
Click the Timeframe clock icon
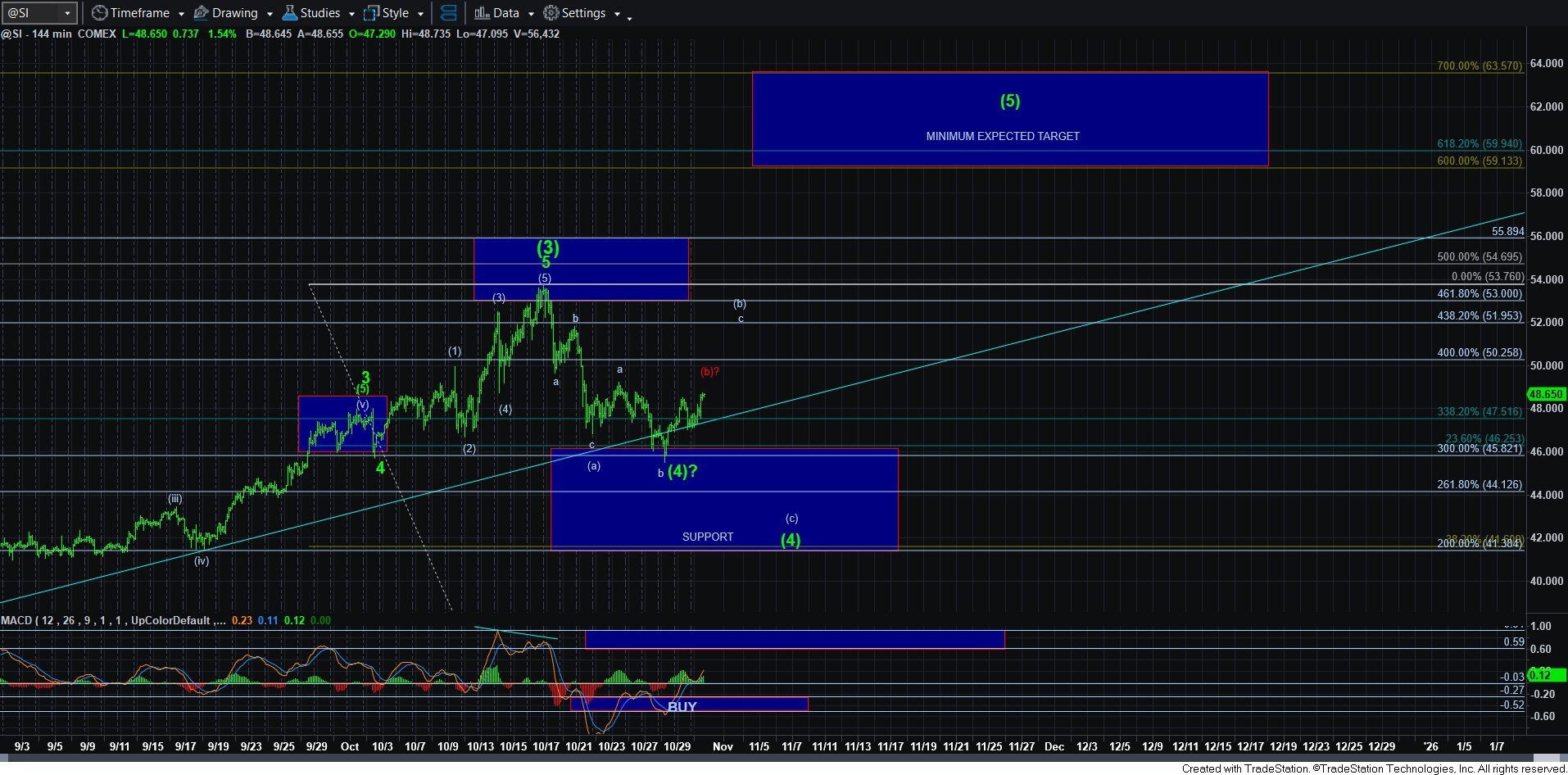(99, 13)
